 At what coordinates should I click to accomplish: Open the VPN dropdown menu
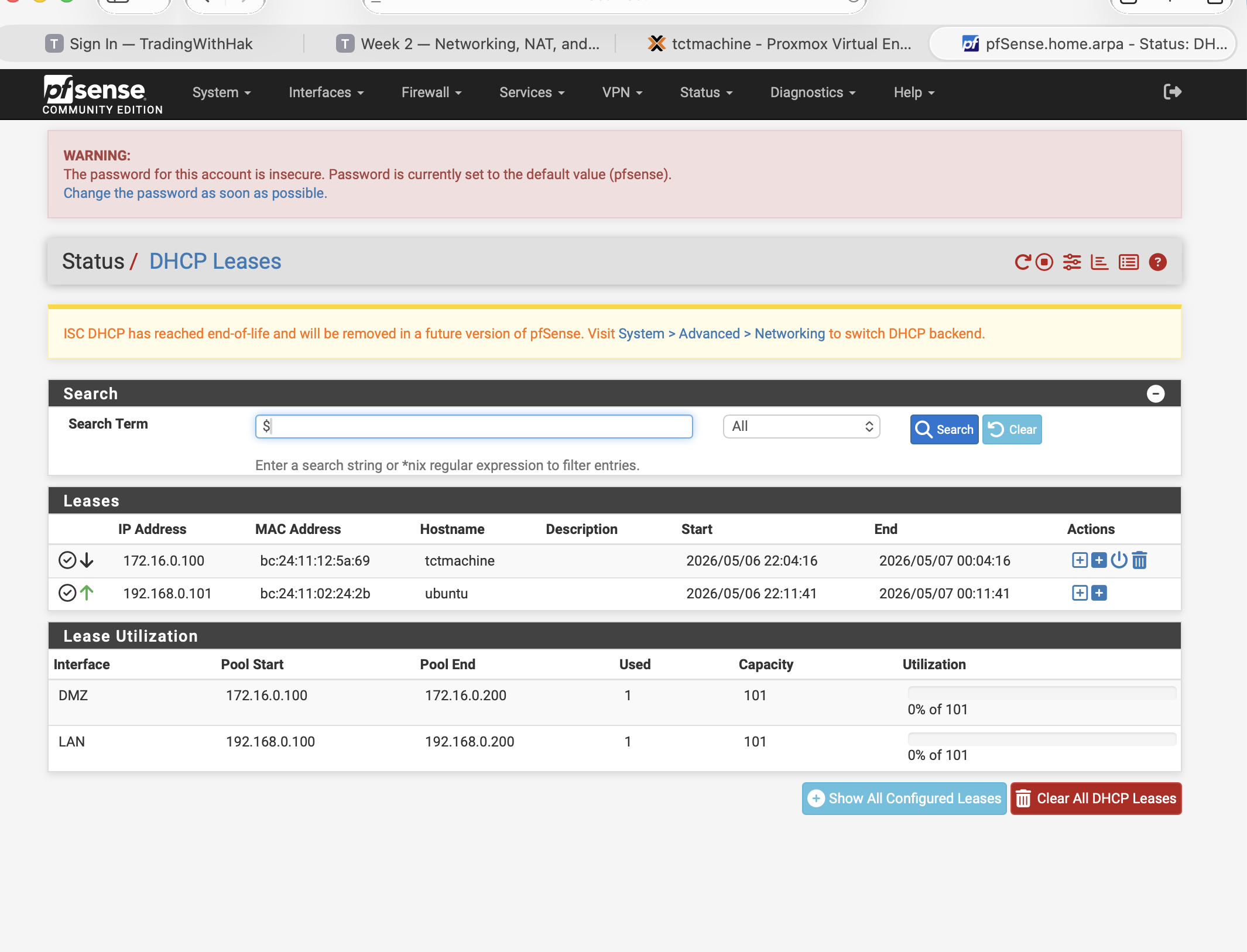click(622, 93)
